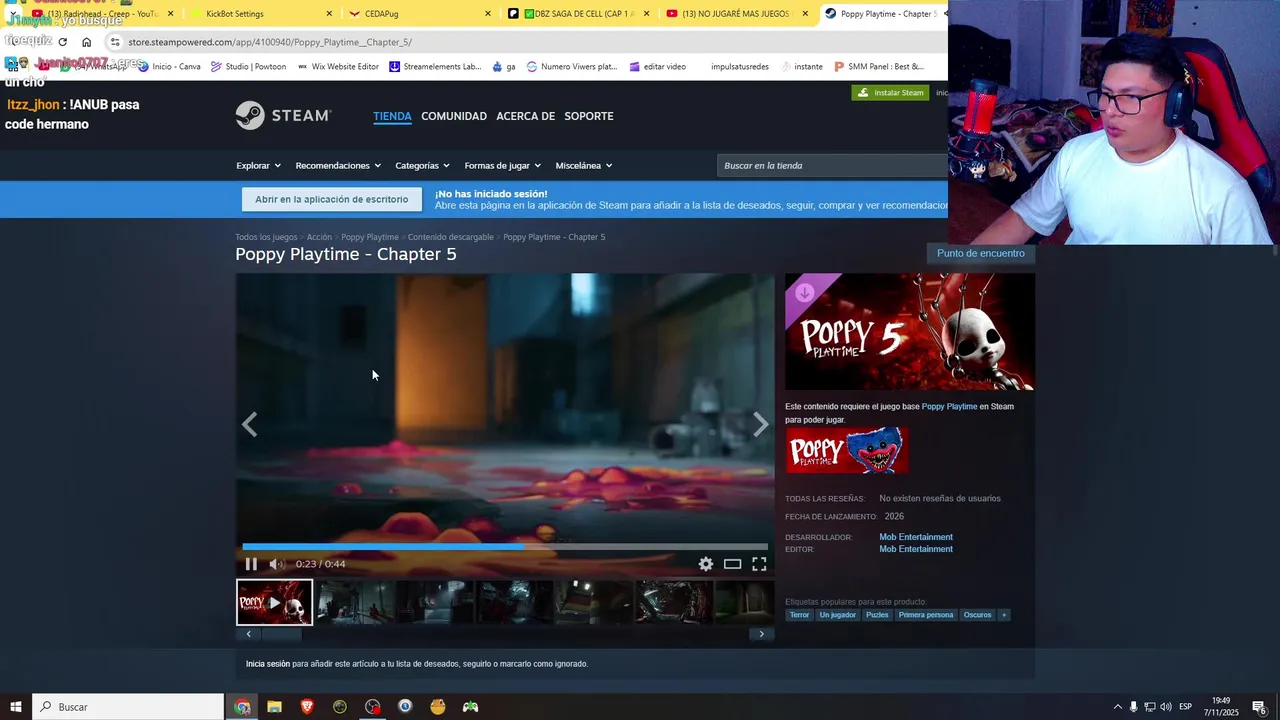Image resolution: width=1280 pixels, height=720 pixels.
Task: Go to next media with right arrow
Action: [x=761, y=425]
